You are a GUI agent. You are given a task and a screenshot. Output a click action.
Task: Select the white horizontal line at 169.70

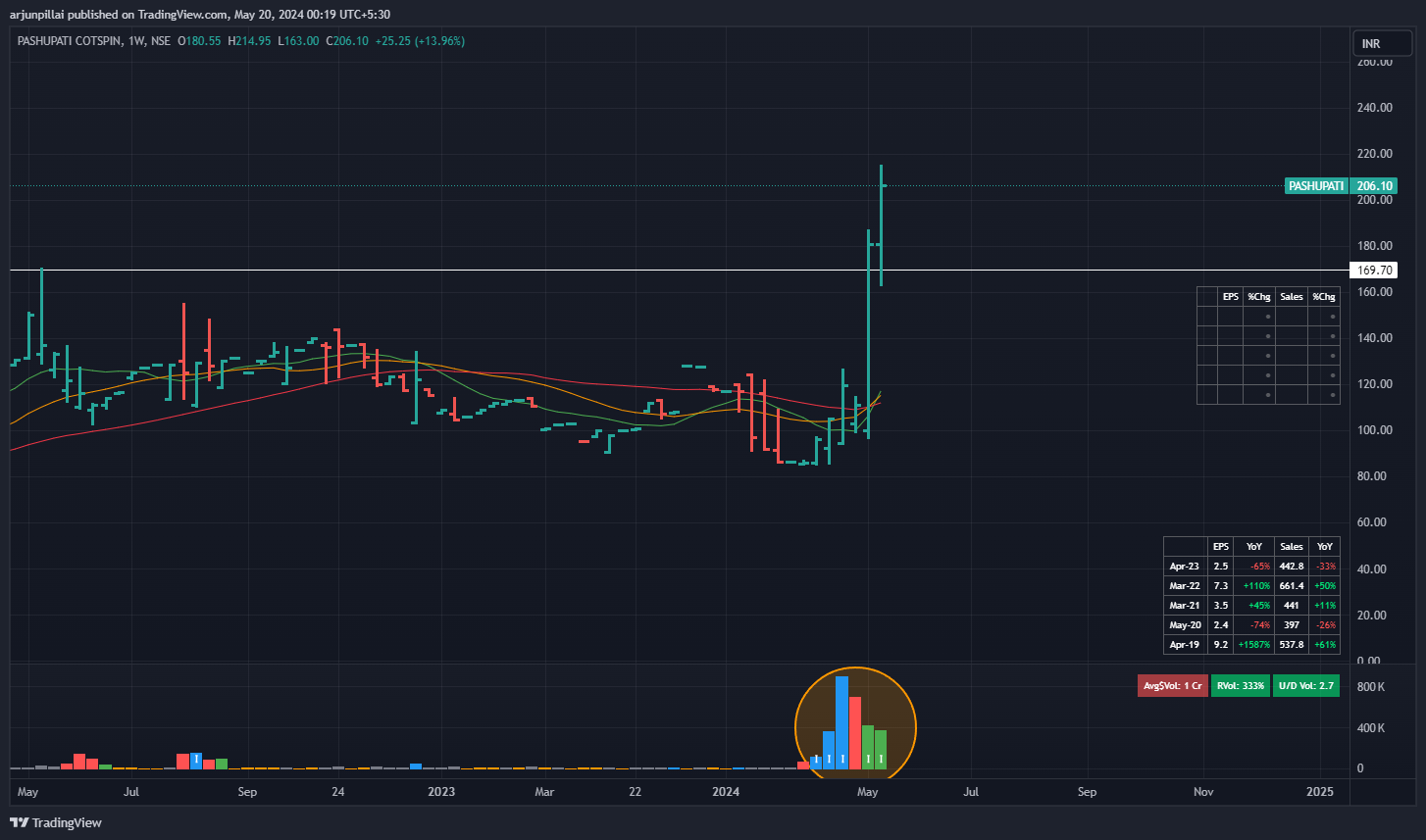679,270
